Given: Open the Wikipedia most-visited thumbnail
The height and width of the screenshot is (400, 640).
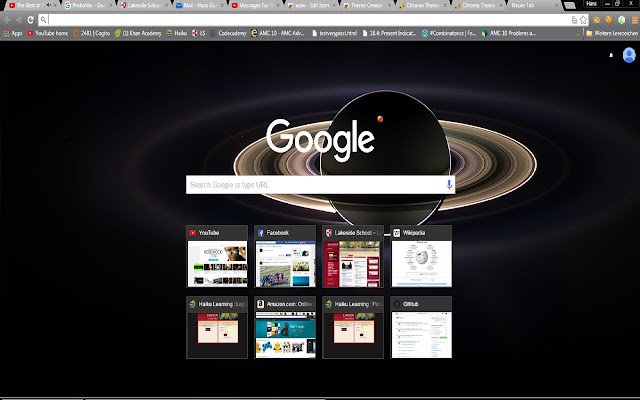Looking at the screenshot, I should (x=421, y=256).
